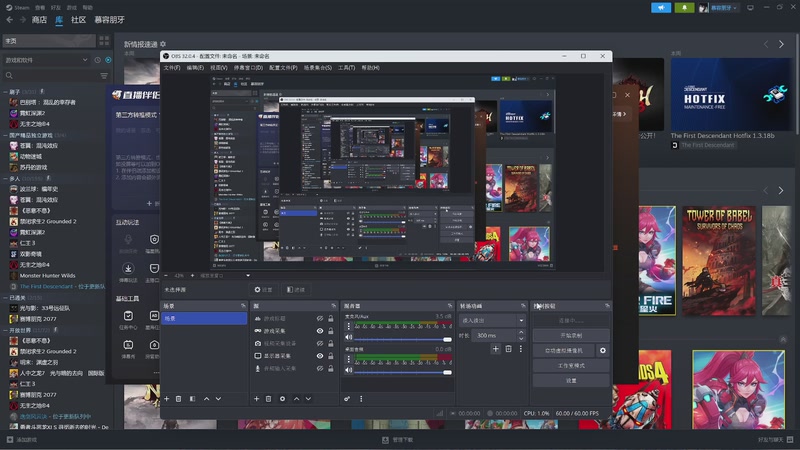Screen dimensions: 800x450
Task: Open Steam games and software dropdown
Action: click(46, 60)
